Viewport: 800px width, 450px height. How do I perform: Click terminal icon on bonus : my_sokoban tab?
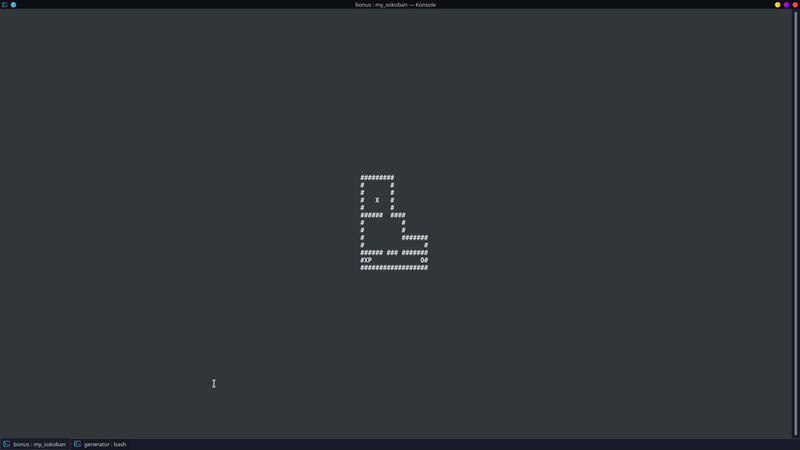pos(7,444)
